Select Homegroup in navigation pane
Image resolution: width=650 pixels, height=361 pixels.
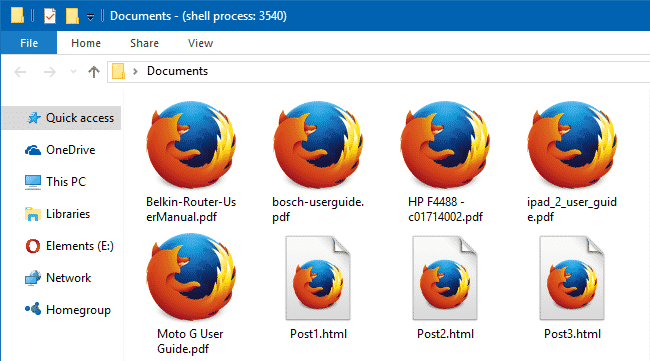[x=68, y=310]
